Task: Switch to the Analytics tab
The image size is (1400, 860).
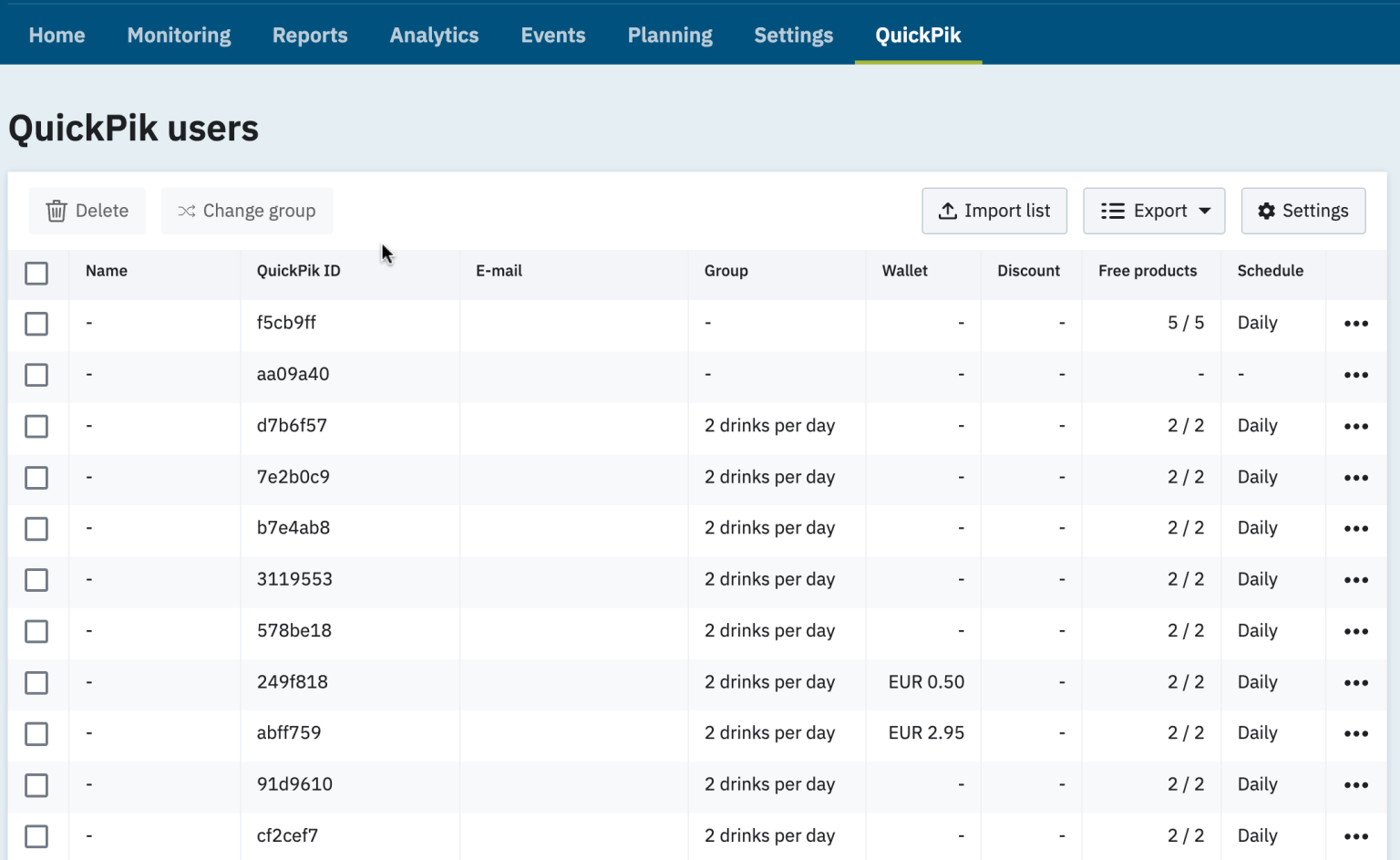Action: coord(434,35)
